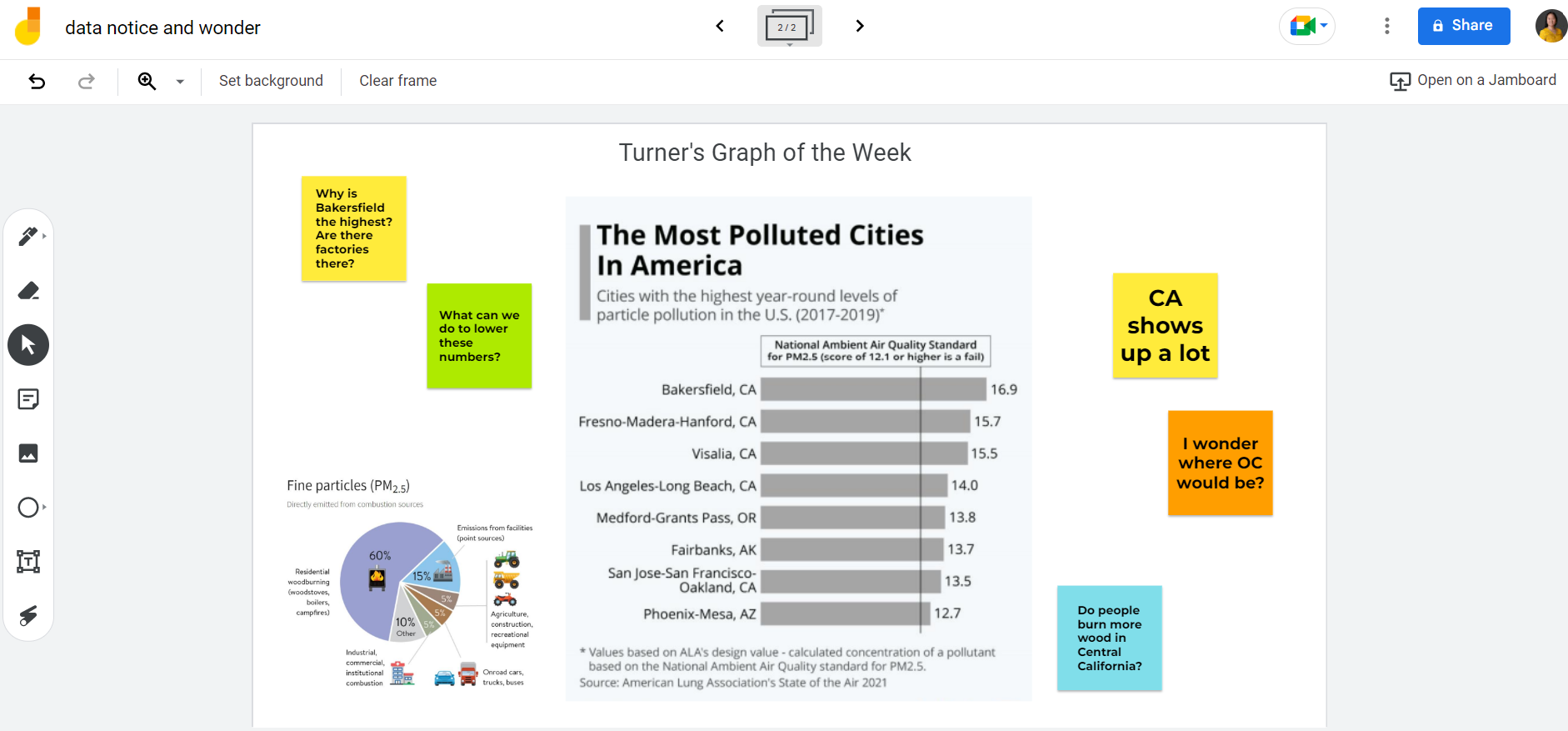Insert an image from the sidebar
Image resolution: width=1568 pixels, height=731 pixels.
click(28, 453)
